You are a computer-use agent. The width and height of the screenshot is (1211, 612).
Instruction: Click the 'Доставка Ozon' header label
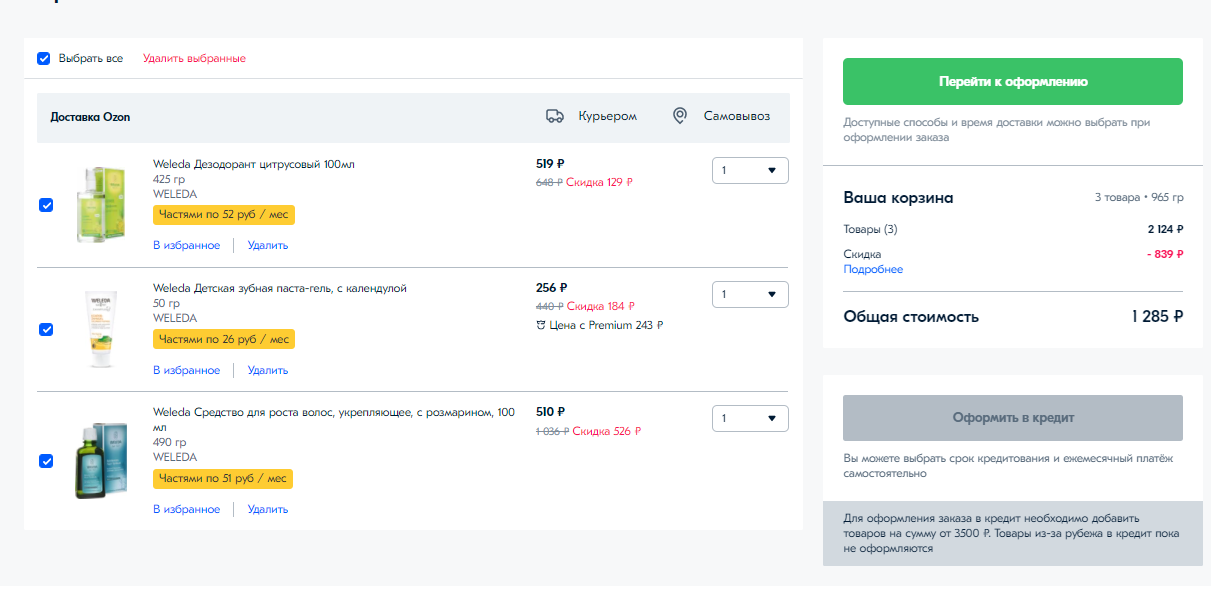(90, 117)
